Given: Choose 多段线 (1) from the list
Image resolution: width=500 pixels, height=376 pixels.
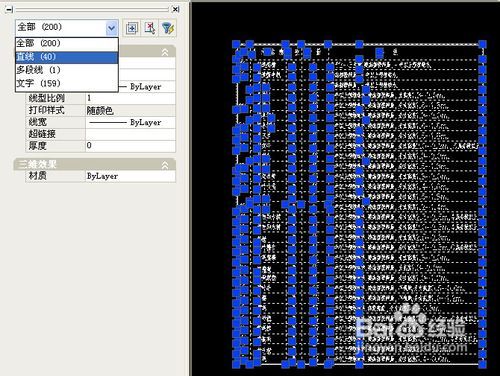Looking at the screenshot, I should point(67,70).
